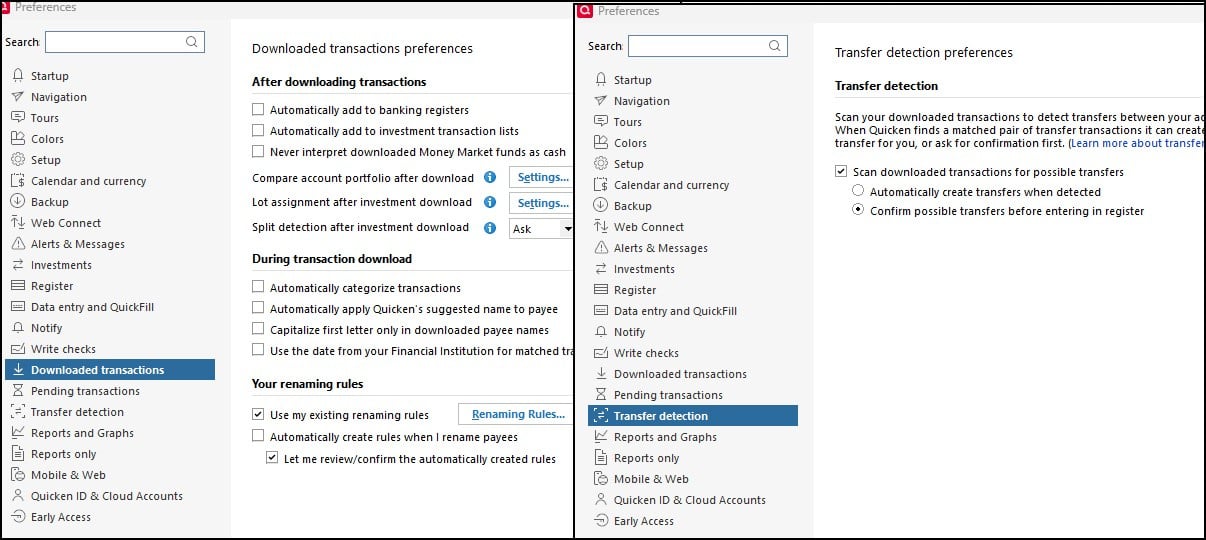Viewport: 1206px width, 540px height.
Task: Uncheck Scan downloaded transactions for possible transfers
Action: (841, 172)
